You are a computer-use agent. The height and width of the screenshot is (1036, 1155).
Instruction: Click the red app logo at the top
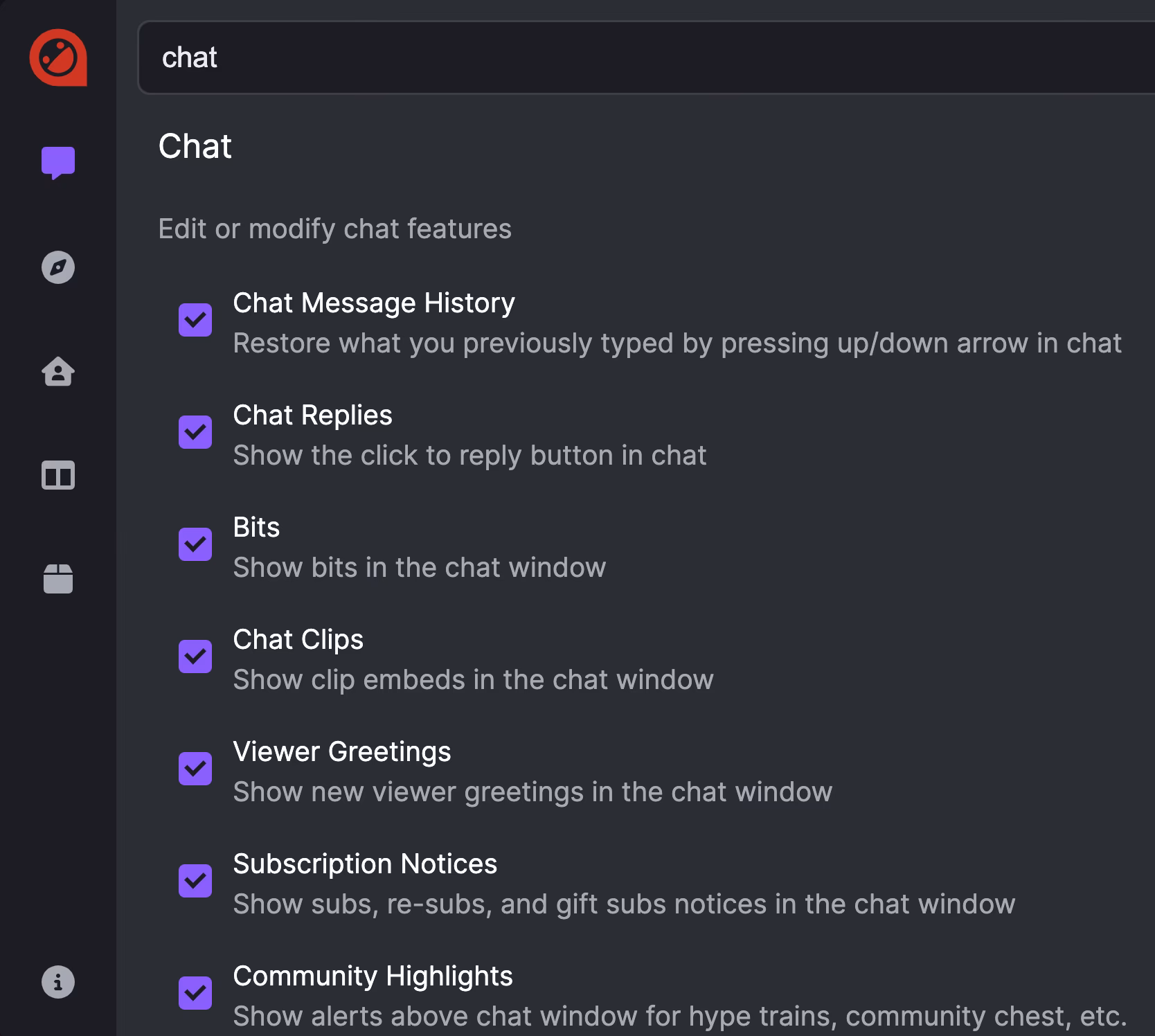[58, 58]
